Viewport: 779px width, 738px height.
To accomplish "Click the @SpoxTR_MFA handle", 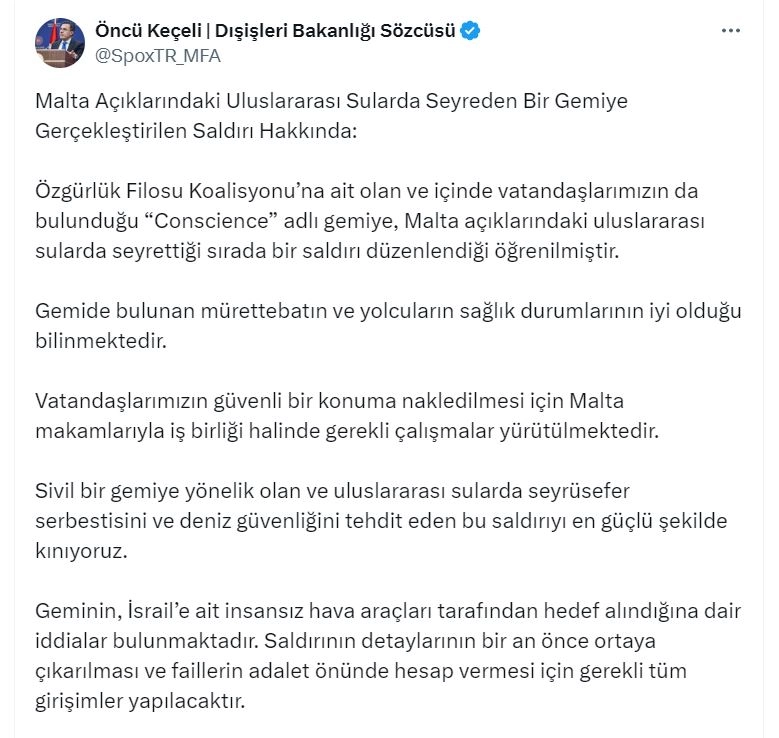I will [157, 56].
